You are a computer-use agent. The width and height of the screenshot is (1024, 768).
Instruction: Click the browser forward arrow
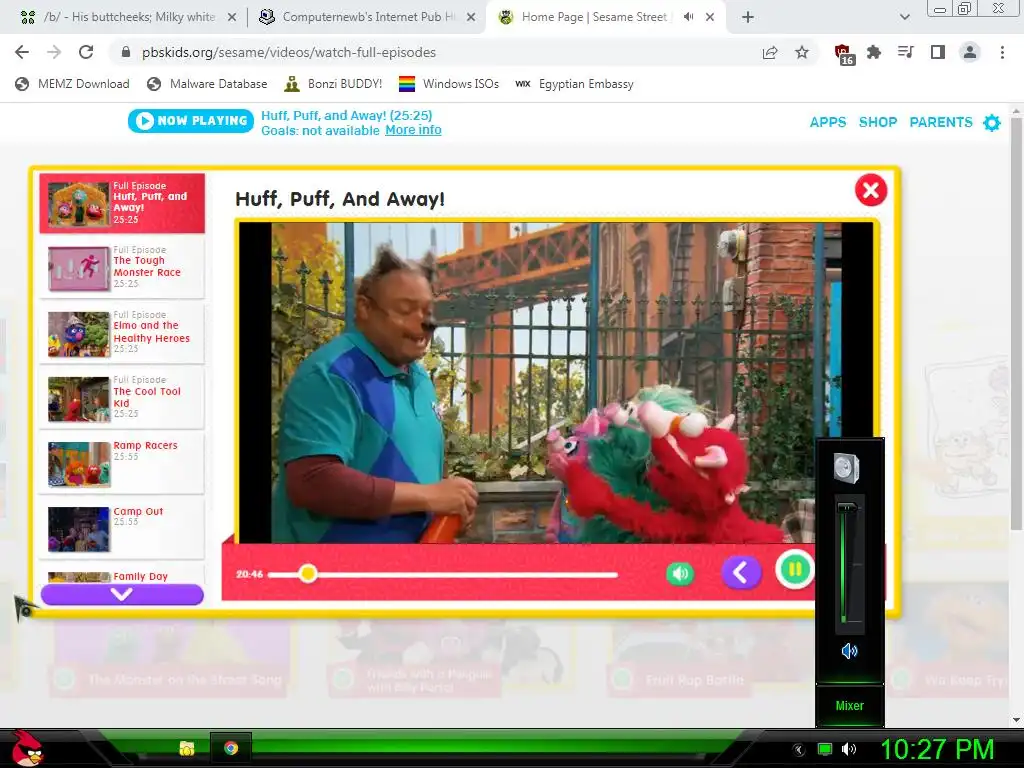pyautogui.click(x=54, y=52)
